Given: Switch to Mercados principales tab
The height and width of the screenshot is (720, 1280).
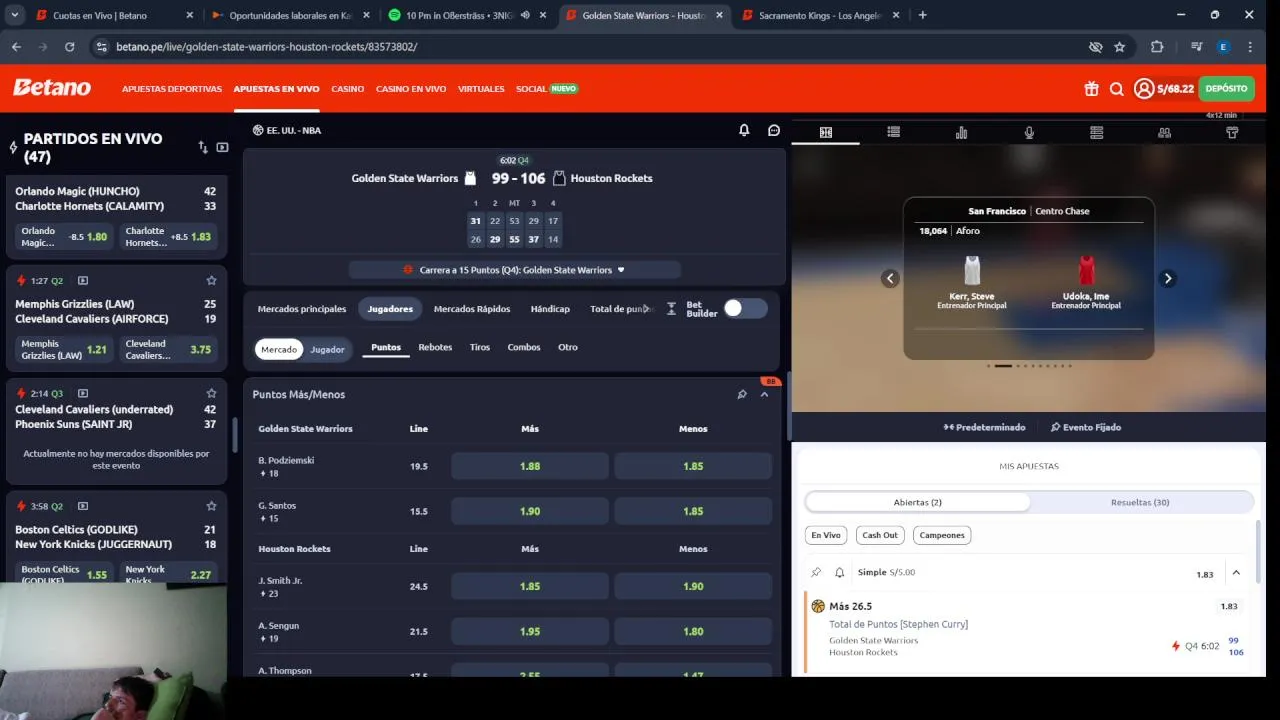Looking at the screenshot, I should coord(302,309).
